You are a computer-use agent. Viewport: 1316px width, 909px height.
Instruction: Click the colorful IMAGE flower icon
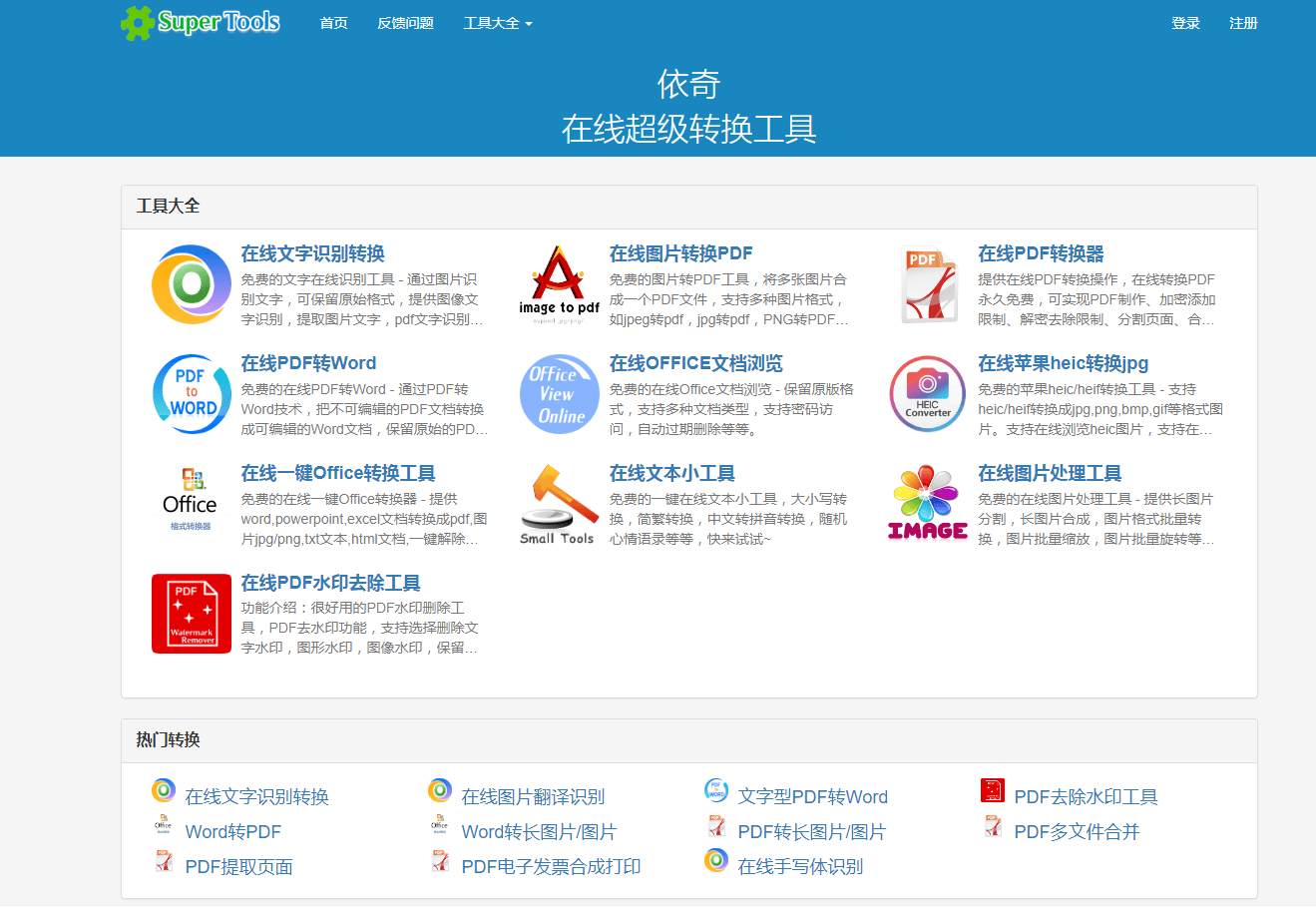click(x=927, y=504)
